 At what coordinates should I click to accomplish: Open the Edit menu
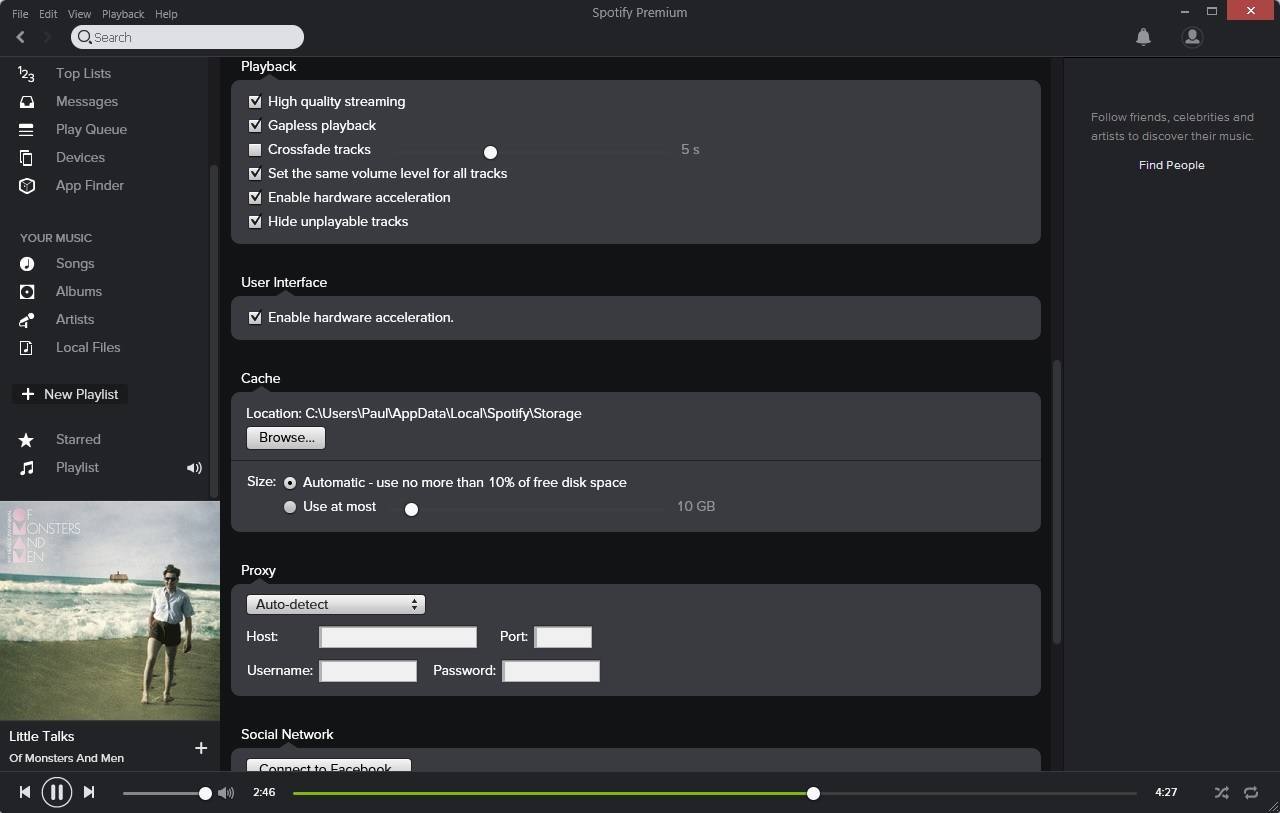(48, 14)
